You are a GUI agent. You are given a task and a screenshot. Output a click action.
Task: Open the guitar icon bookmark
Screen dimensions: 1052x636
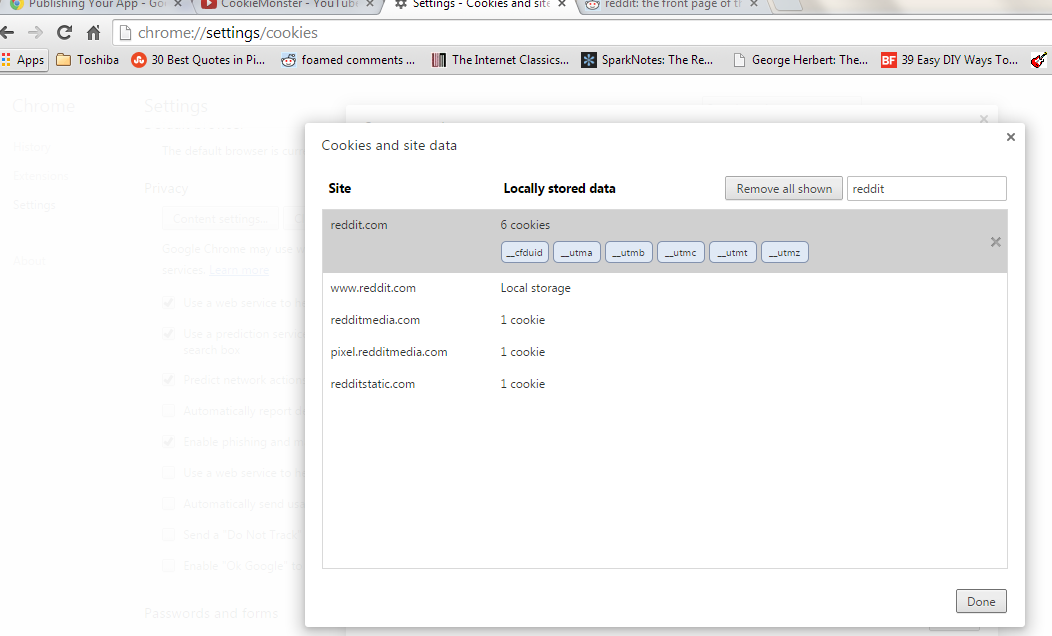click(1039, 60)
